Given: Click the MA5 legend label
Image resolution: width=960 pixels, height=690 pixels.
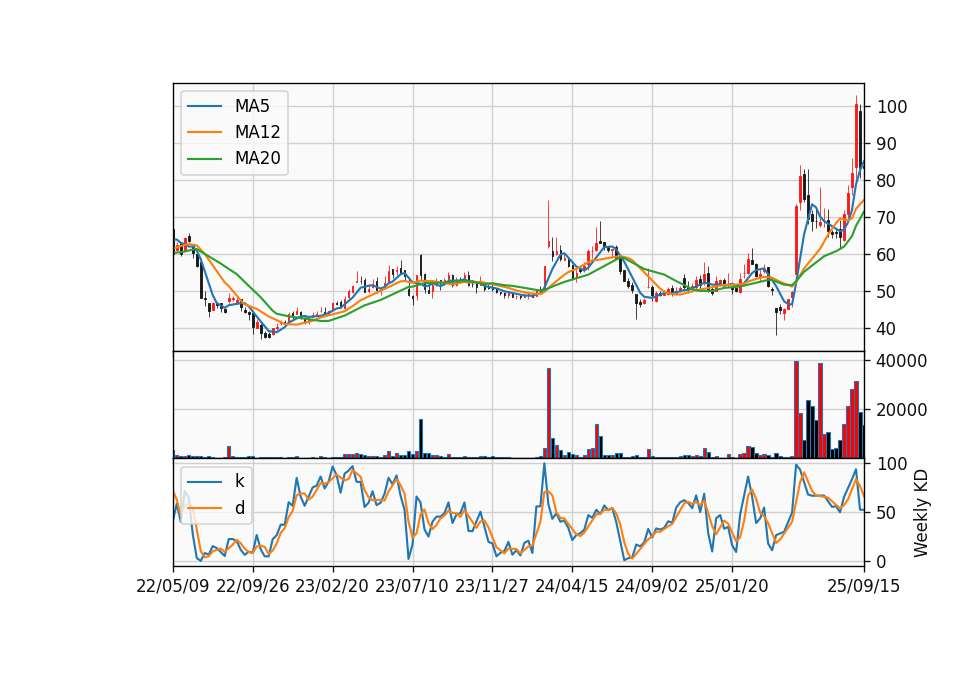Looking at the screenshot, I should tap(252, 106).
